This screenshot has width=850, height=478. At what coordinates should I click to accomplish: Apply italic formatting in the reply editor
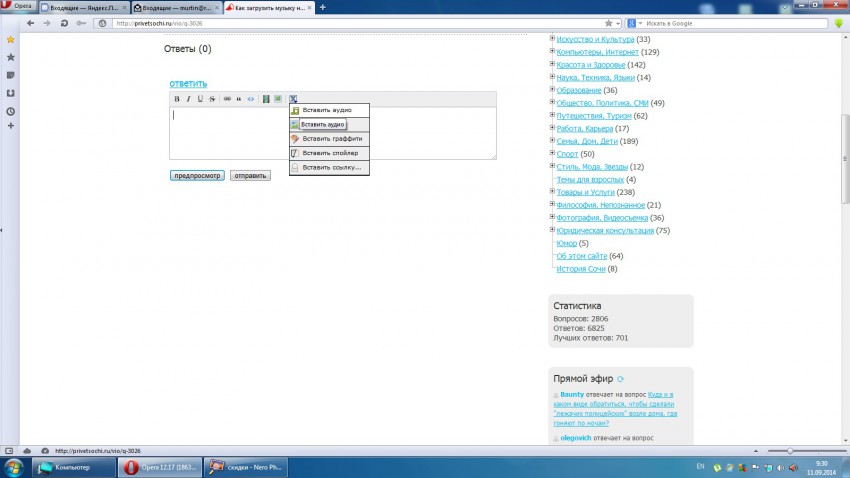(189, 99)
